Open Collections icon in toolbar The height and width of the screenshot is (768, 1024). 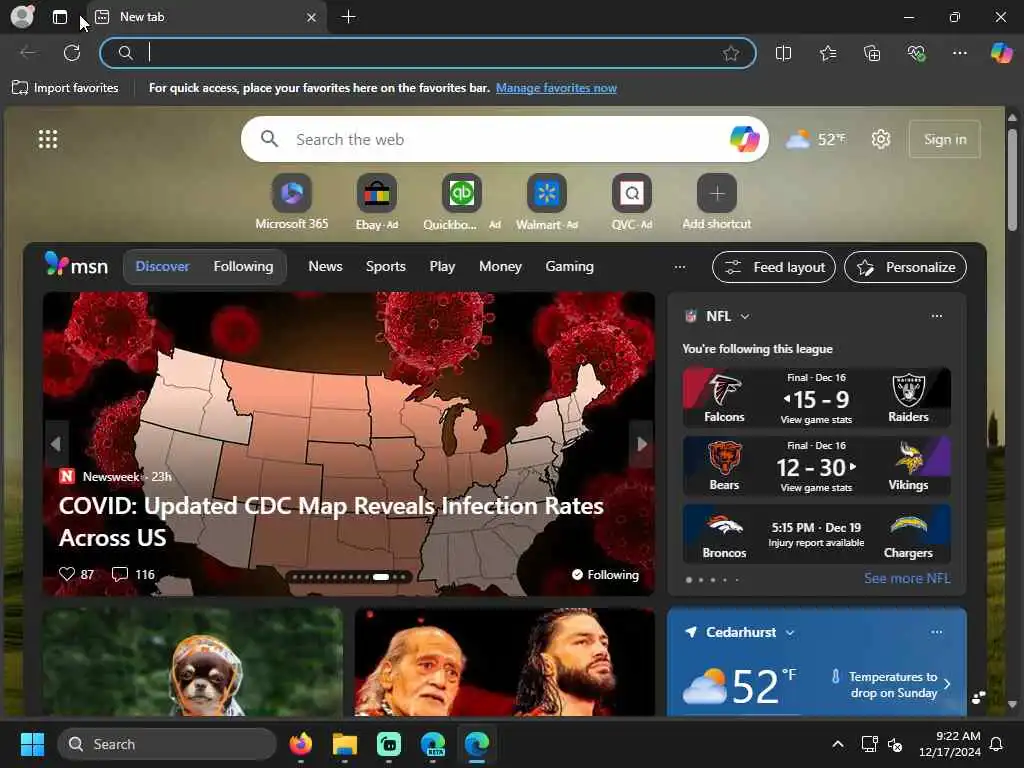coord(872,53)
